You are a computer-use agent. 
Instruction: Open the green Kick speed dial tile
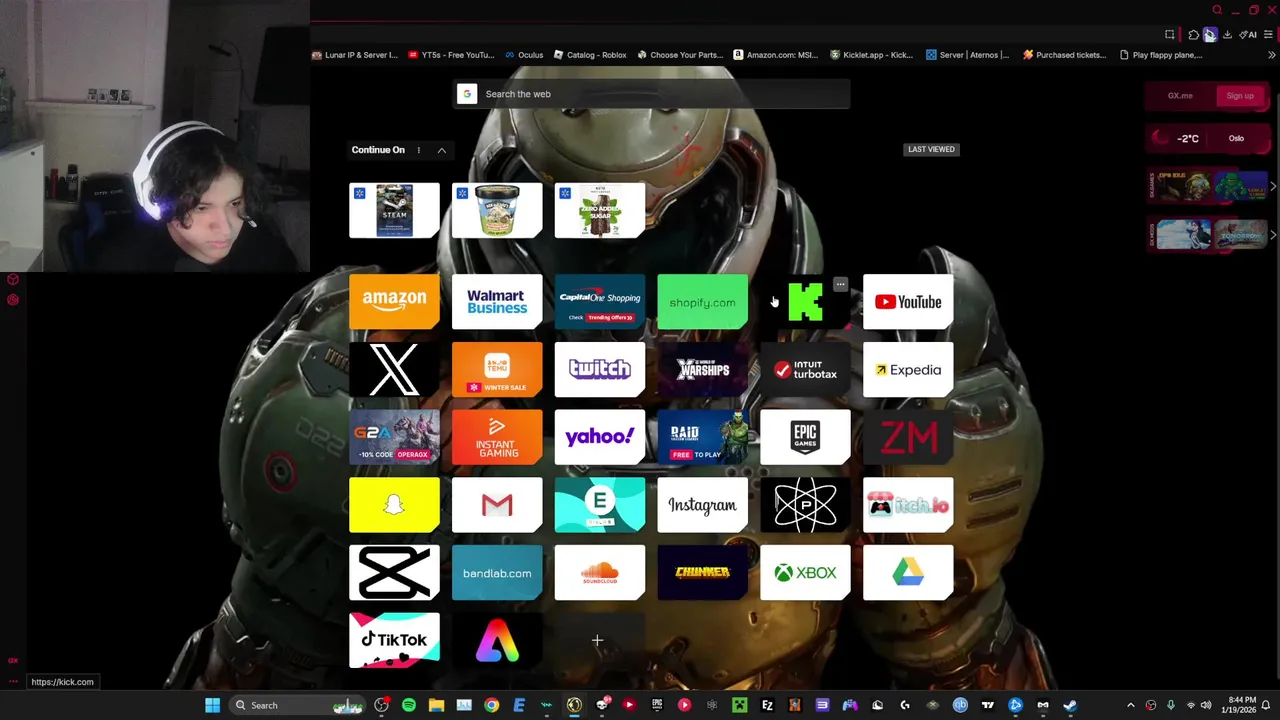(x=805, y=302)
